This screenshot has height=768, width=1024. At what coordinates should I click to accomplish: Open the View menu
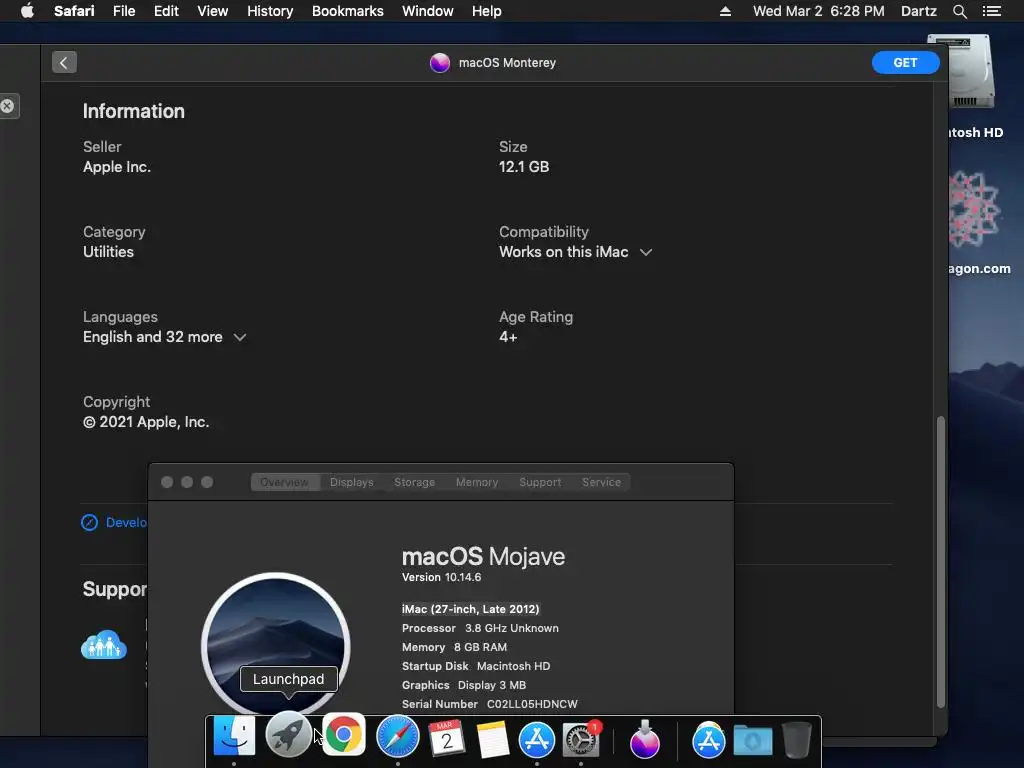[x=213, y=11]
